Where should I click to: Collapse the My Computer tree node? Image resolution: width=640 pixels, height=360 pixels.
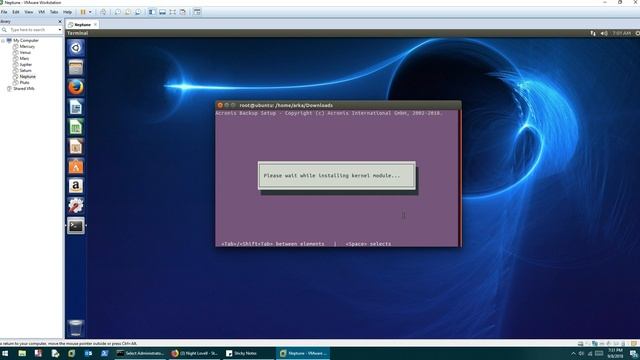click(3, 40)
